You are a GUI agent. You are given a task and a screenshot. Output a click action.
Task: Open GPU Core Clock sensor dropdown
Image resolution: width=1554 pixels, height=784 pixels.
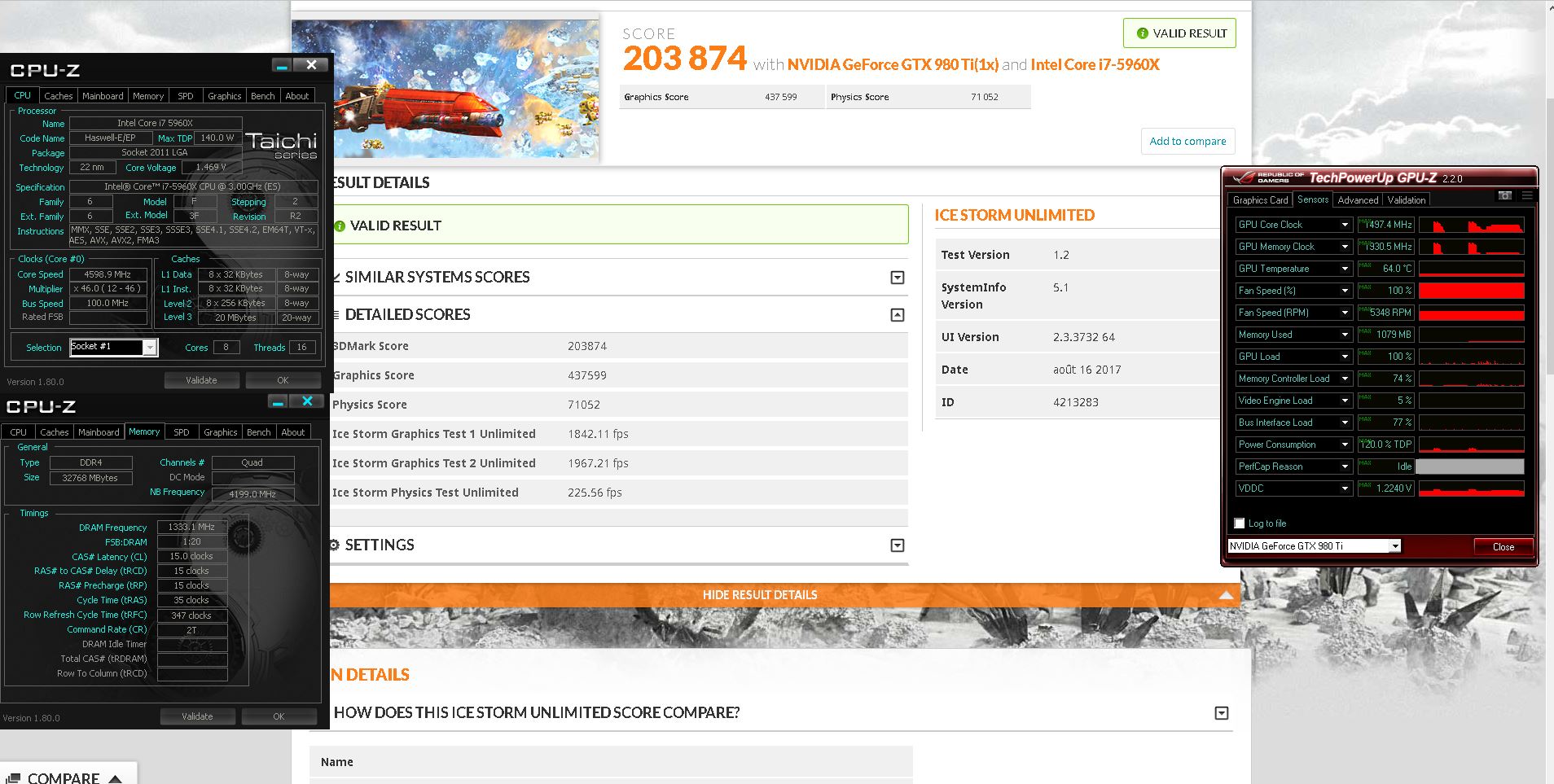pos(1345,225)
